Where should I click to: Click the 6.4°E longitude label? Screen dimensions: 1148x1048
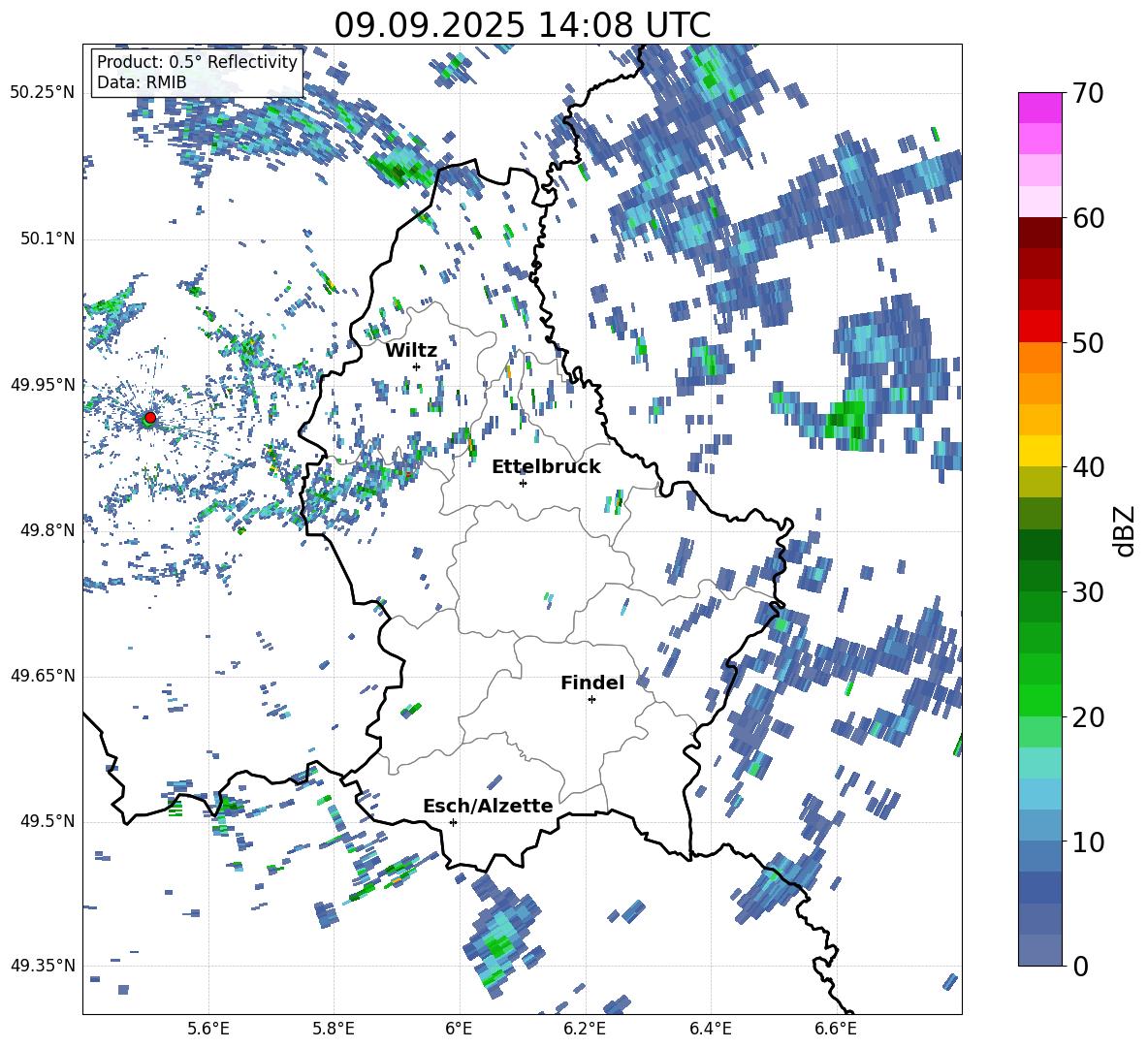[x=710, y=1029]
